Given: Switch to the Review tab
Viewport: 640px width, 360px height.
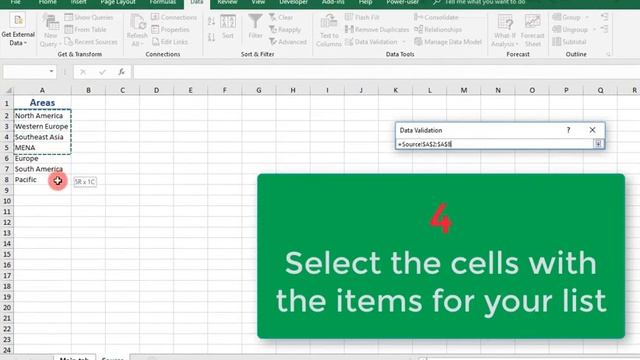Looking at the screenshot, I should 227,2.
